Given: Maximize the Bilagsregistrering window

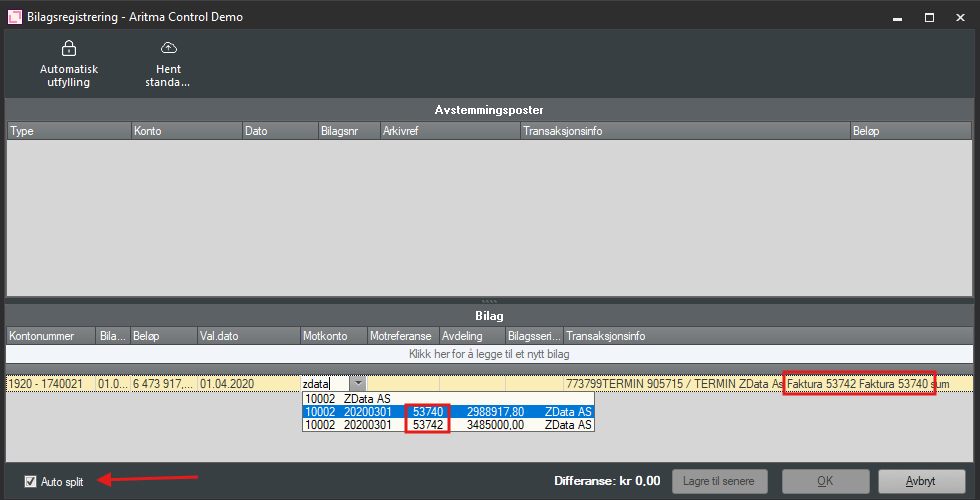Looking at the screenshot, I should (929, 17).
